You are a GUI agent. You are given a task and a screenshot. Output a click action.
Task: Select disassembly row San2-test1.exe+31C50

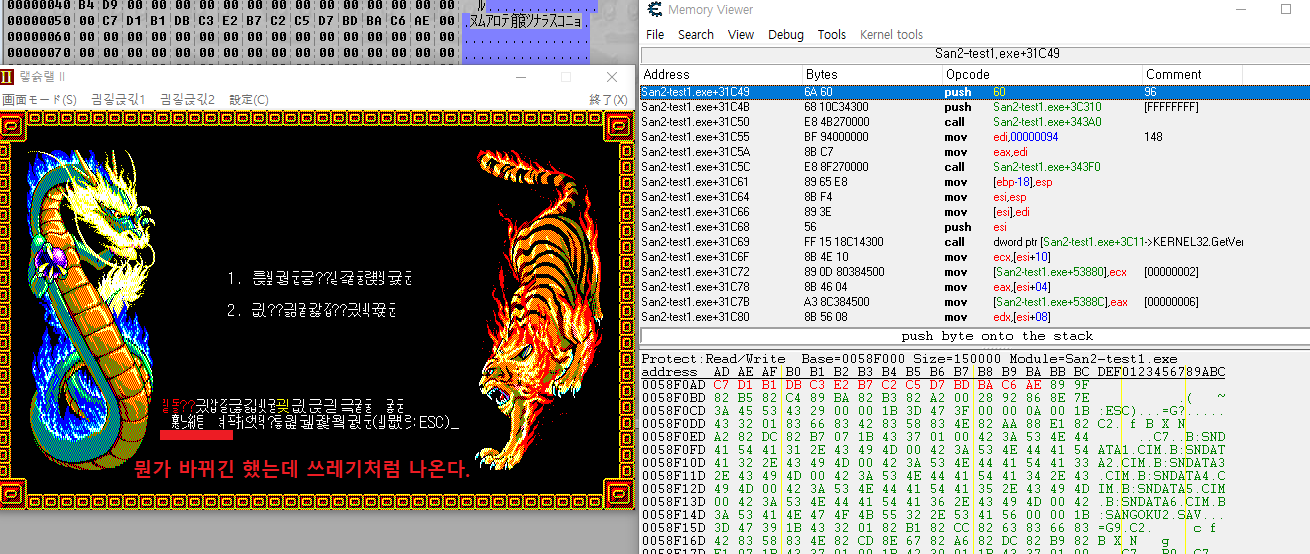coord(975,121)
